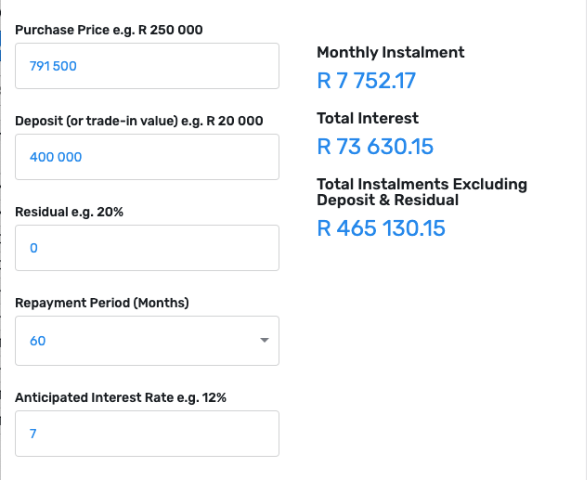
Task: Click the Repayment Period dropdown arrow
Action: coord(264,340)
